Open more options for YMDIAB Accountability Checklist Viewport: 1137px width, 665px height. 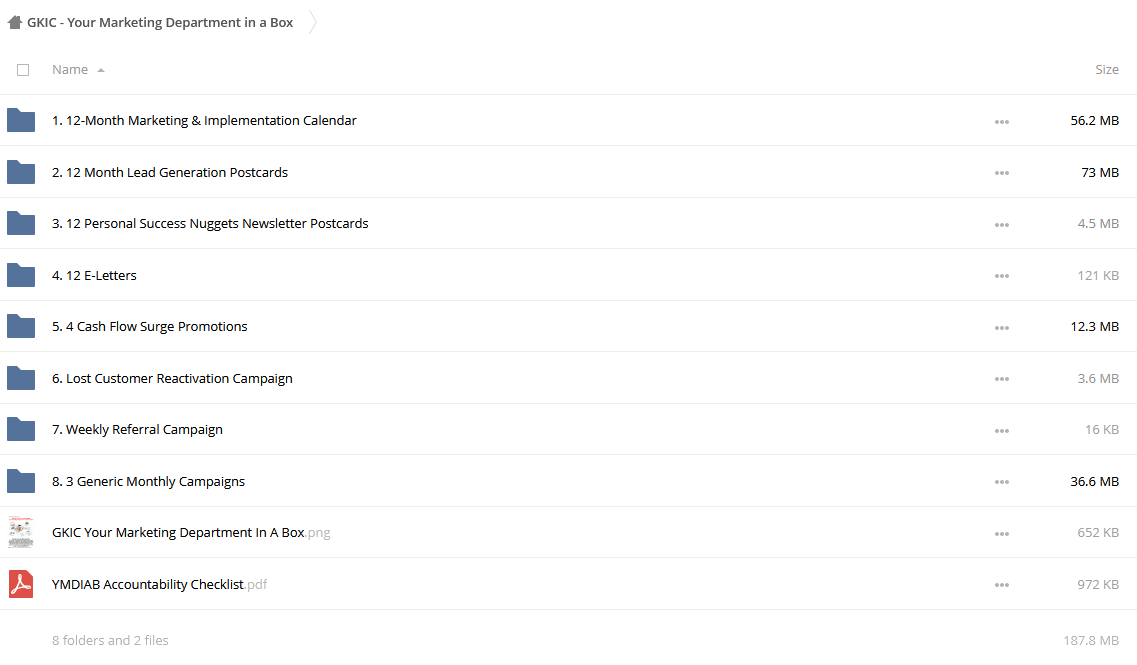click(x=1001, y=585)
